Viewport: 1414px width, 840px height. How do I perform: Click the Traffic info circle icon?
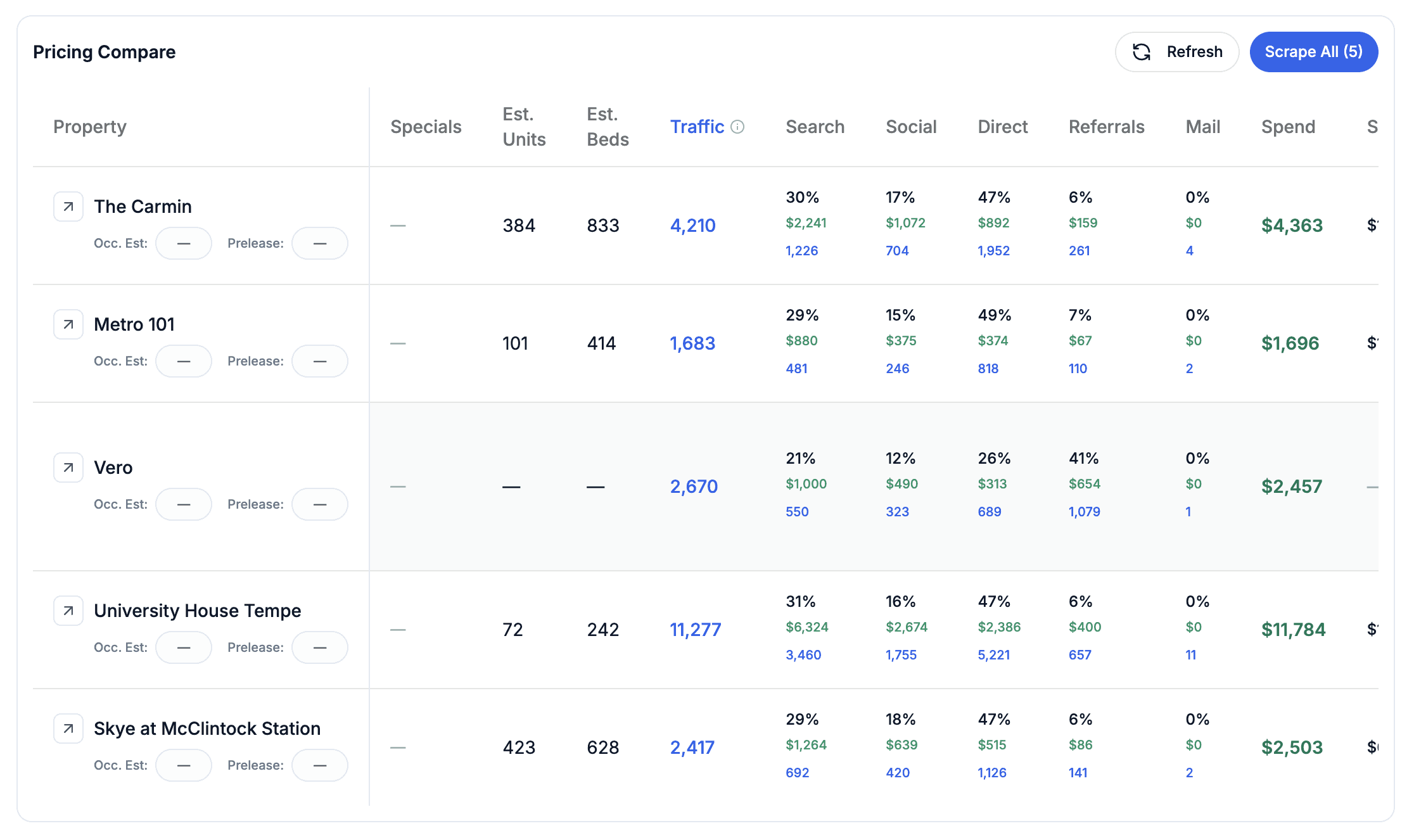737,127
